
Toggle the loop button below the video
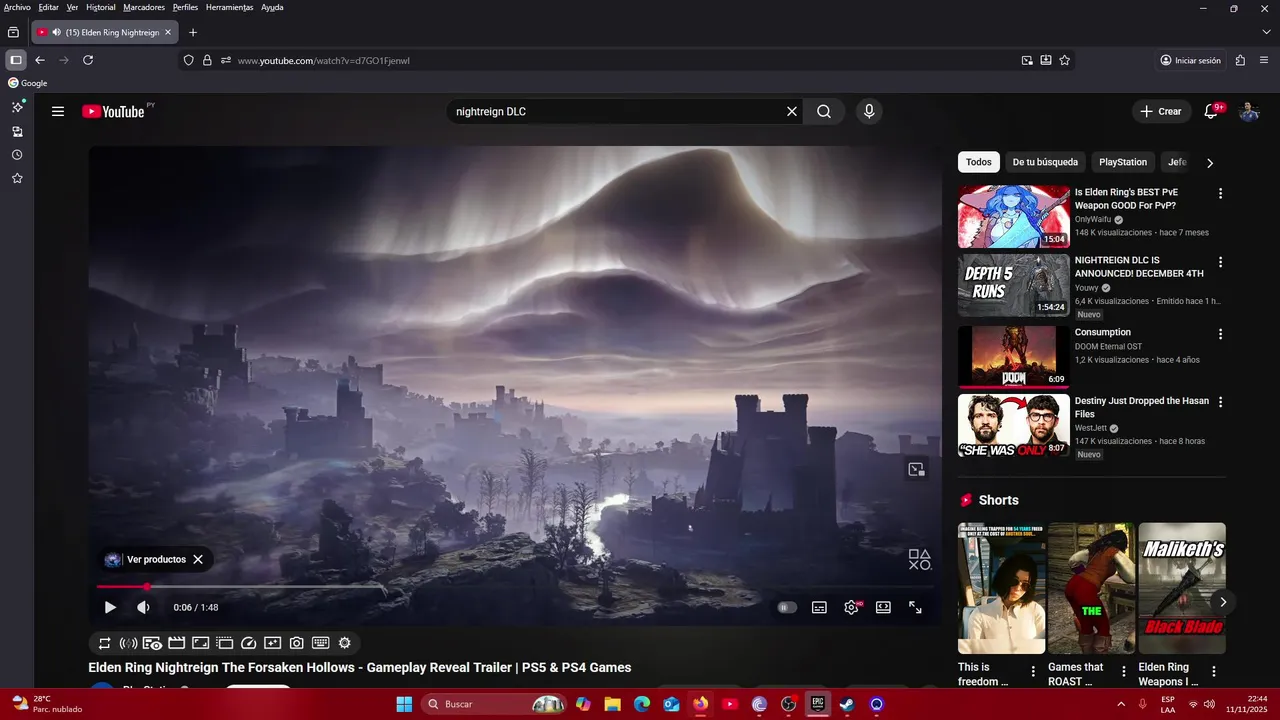pos(104,643)
